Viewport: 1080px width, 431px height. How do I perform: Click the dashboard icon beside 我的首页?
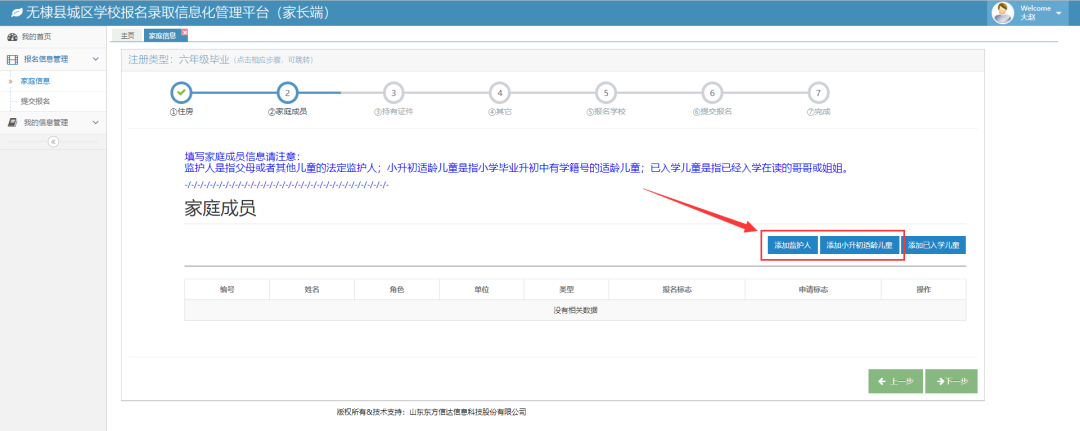pyautogui.click(x=12, y=37)
